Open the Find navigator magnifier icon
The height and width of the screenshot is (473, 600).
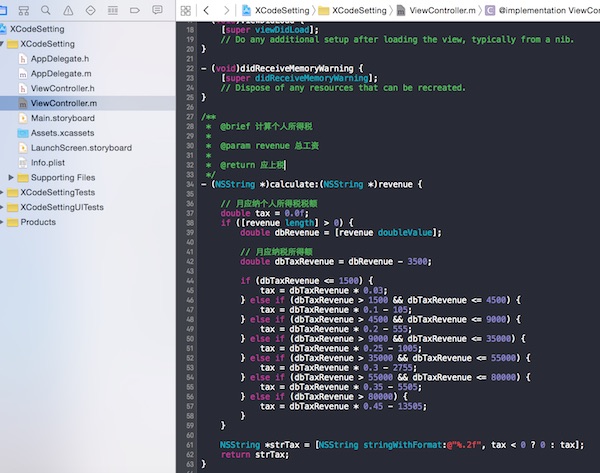tap(44, 10)
